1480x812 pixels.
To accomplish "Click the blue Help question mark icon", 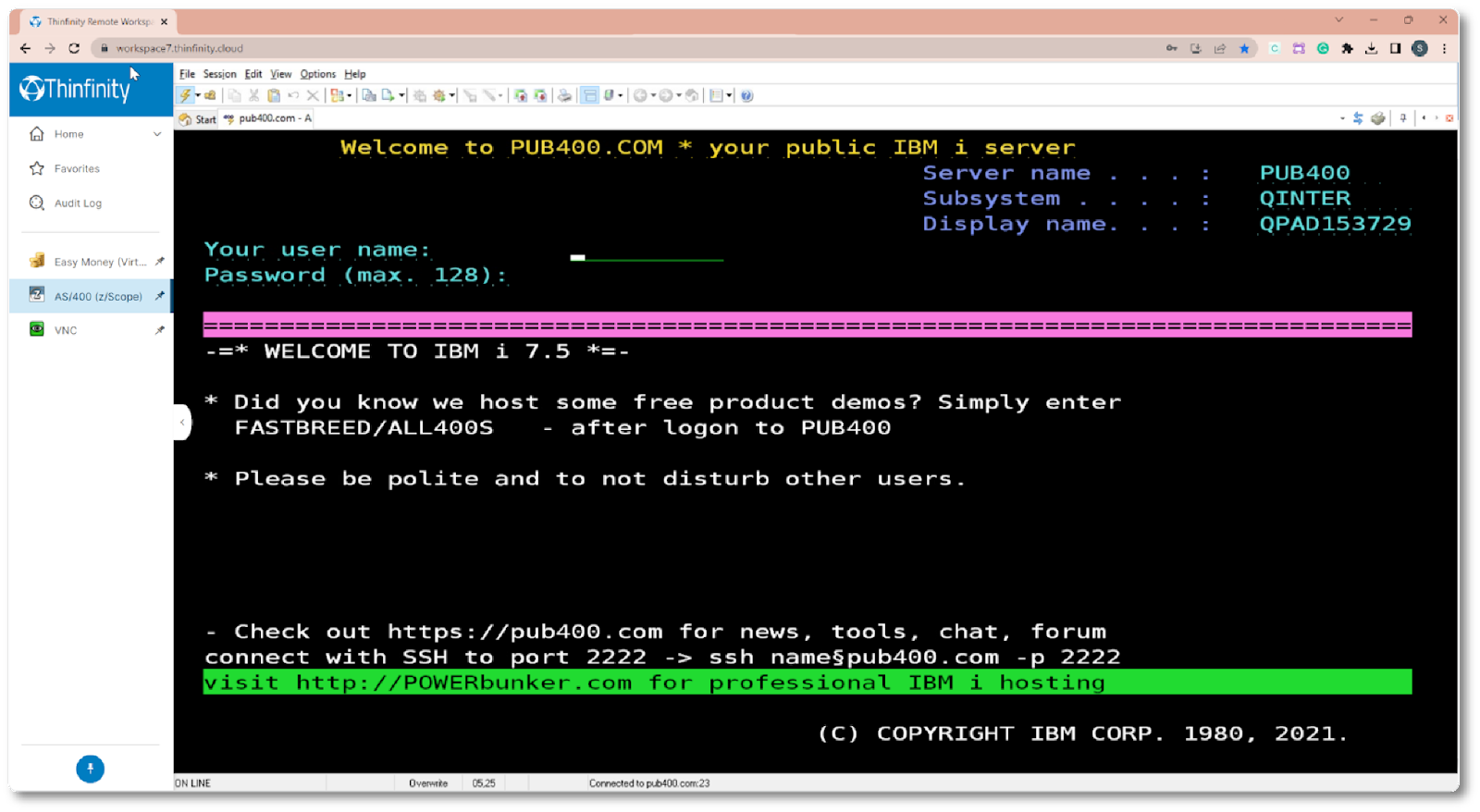I will click(x=746, y=95).
